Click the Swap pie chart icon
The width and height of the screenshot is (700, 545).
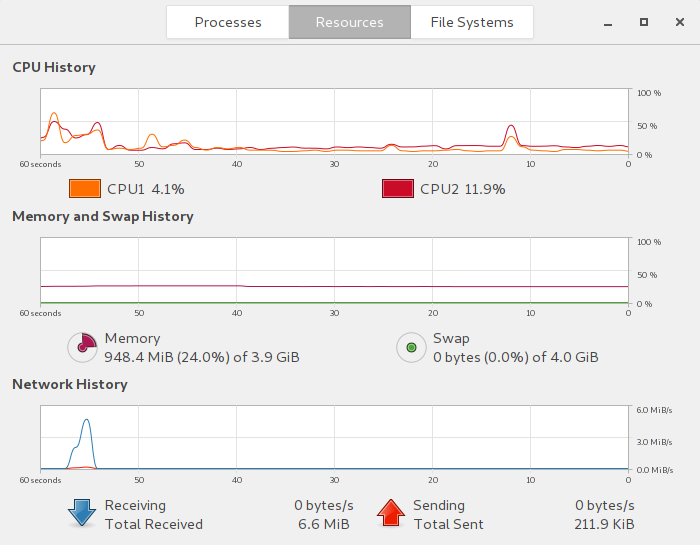coord(411,347)
